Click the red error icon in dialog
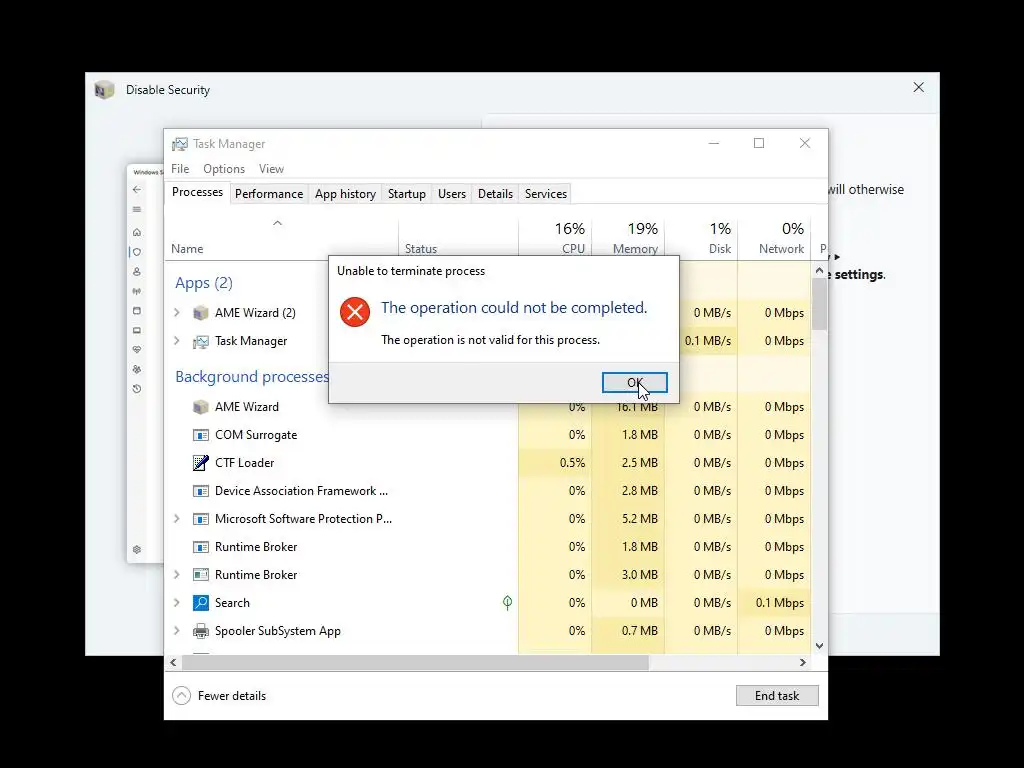The width and height of the screenshot is (1024, 768). tap(355, 312)
